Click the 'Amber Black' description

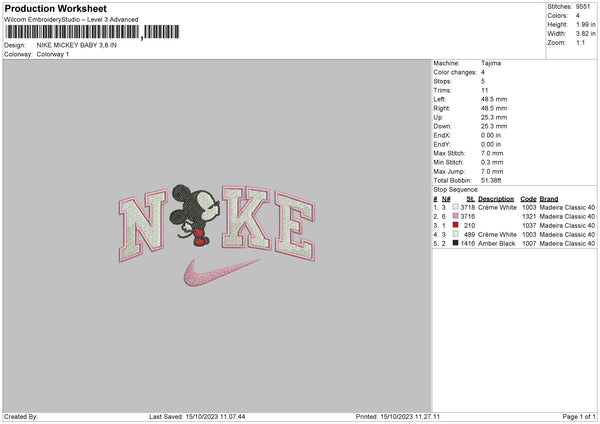tap(497, 243)
